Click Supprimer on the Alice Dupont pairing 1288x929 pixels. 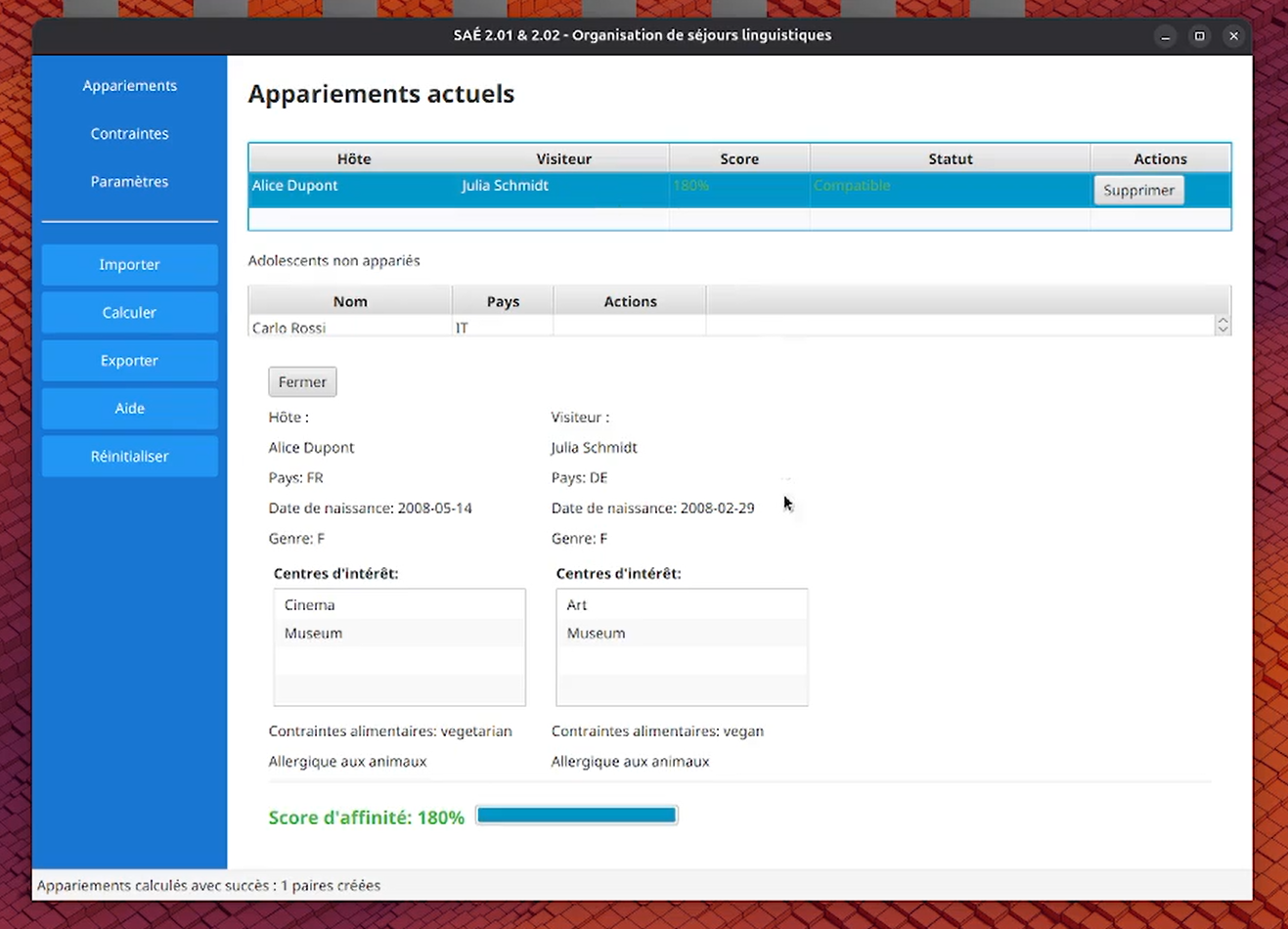(x=1138, y=190)
